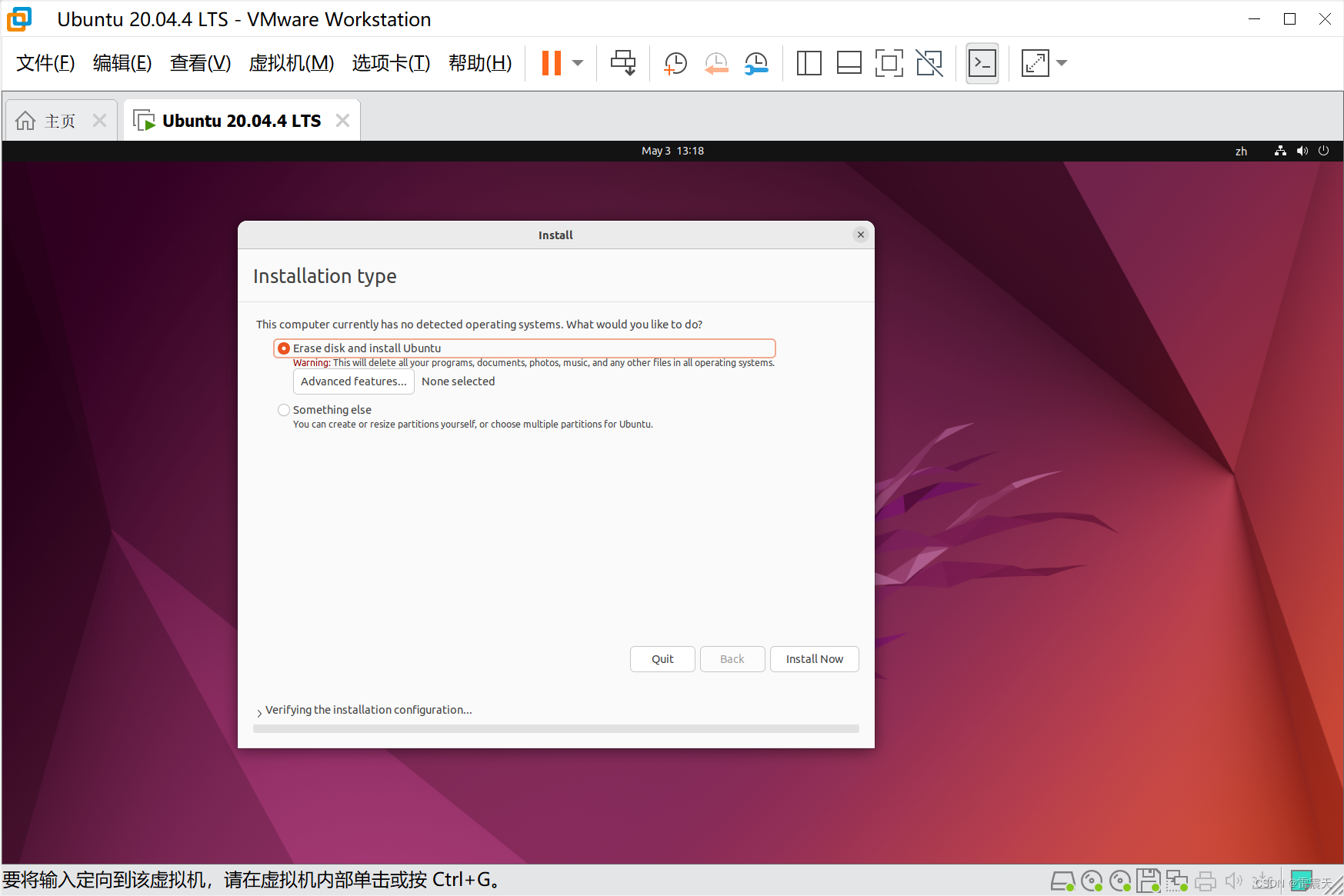
Task: Toggle the thumbnail bar view icon
Action: click(849, 63)
